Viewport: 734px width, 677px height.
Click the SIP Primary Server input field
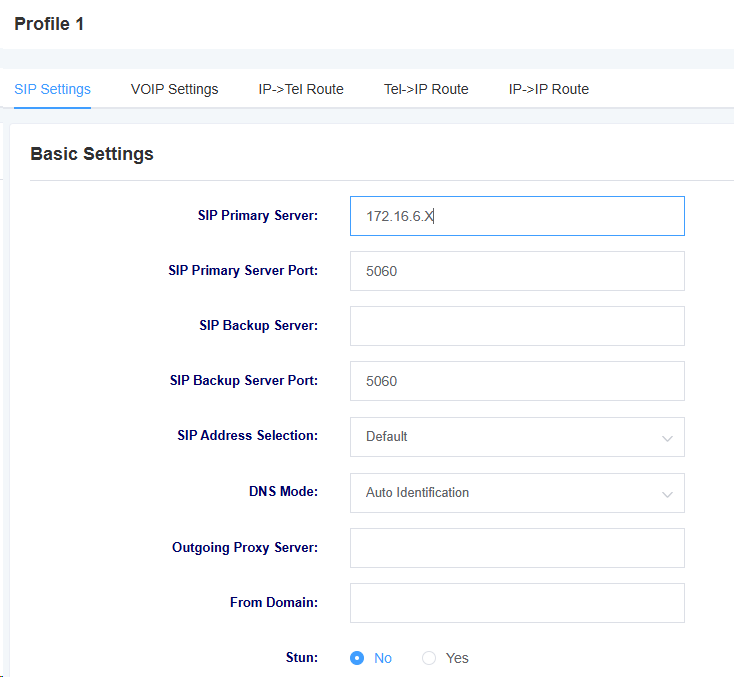tap(517, 216)
